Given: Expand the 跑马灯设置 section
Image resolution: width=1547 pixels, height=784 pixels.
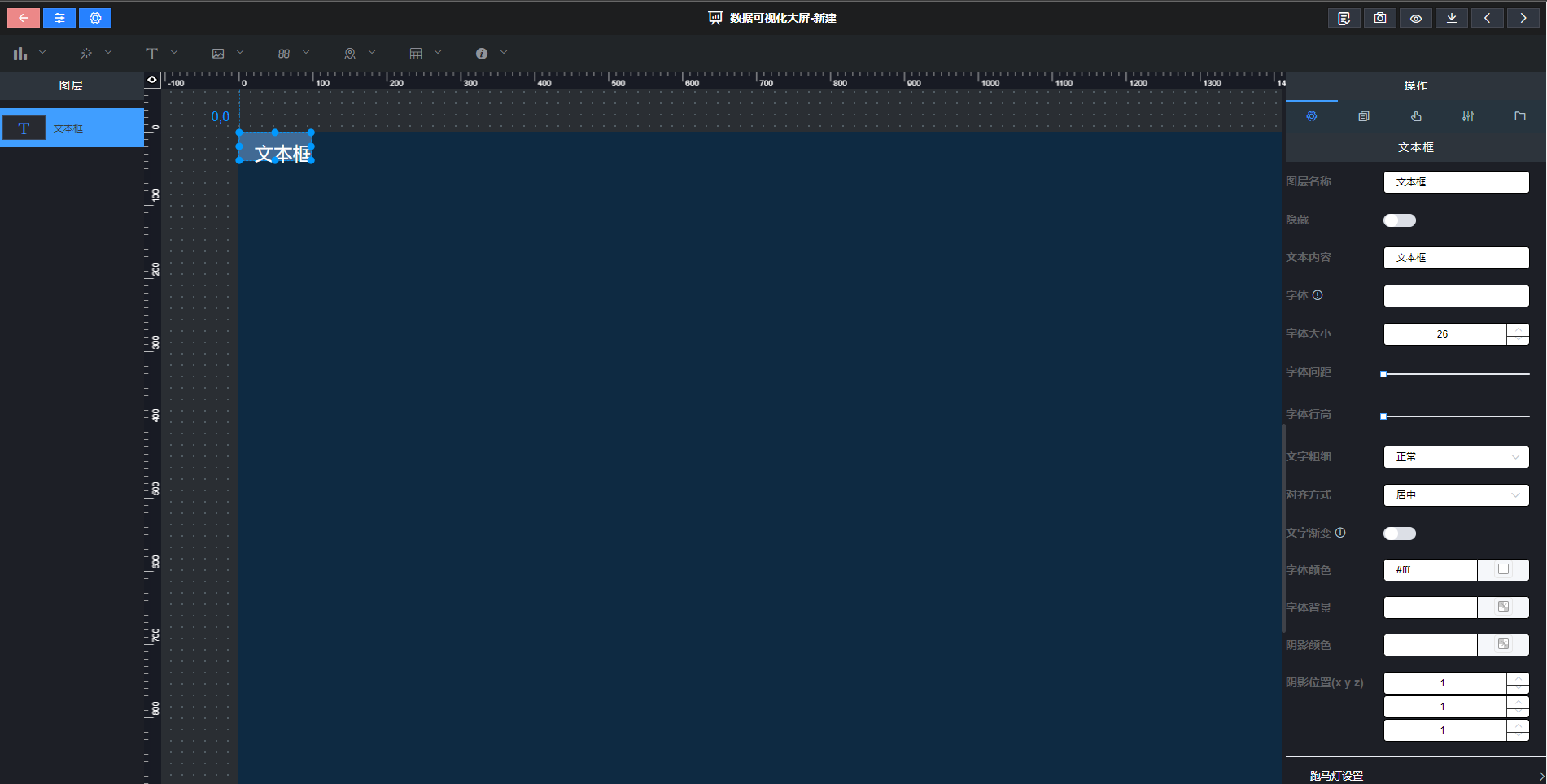Looking at the screenshot, I should click(1416, 775).
